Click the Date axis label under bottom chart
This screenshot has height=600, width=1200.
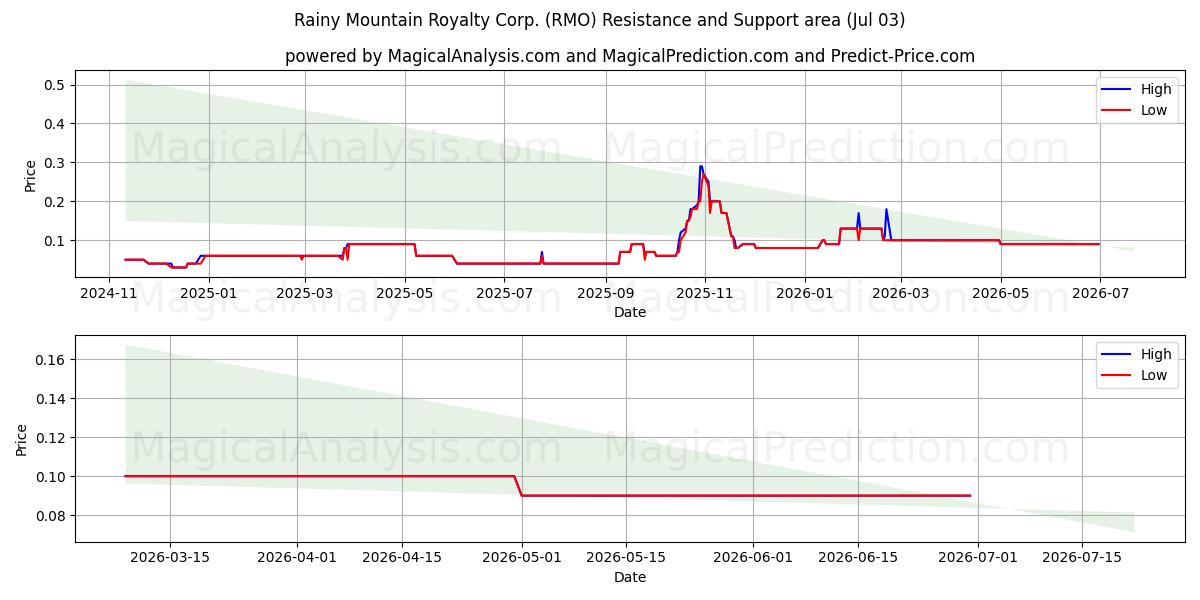point(630,577)
